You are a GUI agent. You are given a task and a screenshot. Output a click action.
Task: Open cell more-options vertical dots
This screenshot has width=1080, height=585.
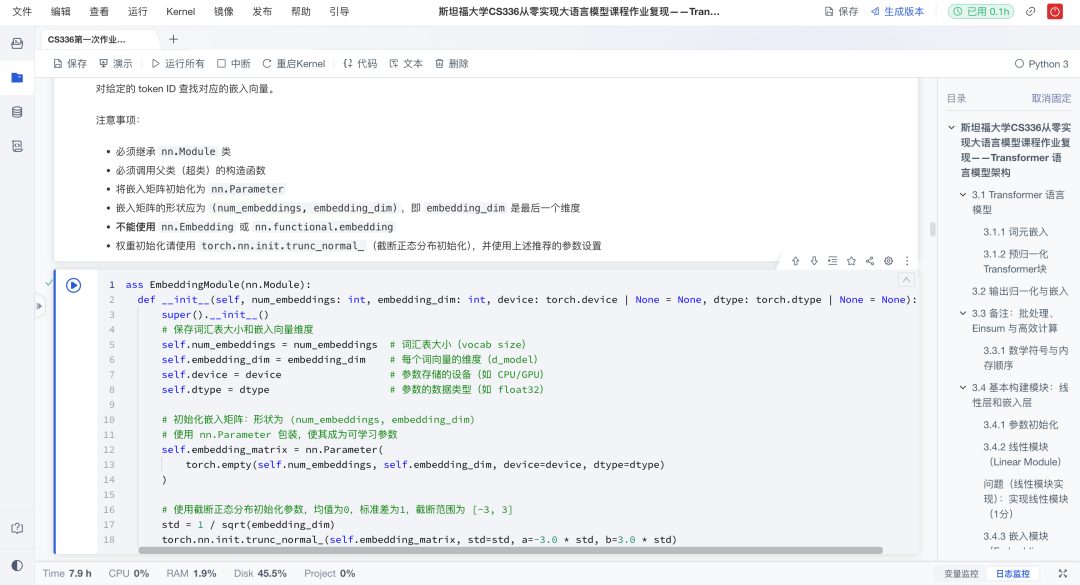coord(907,261)
